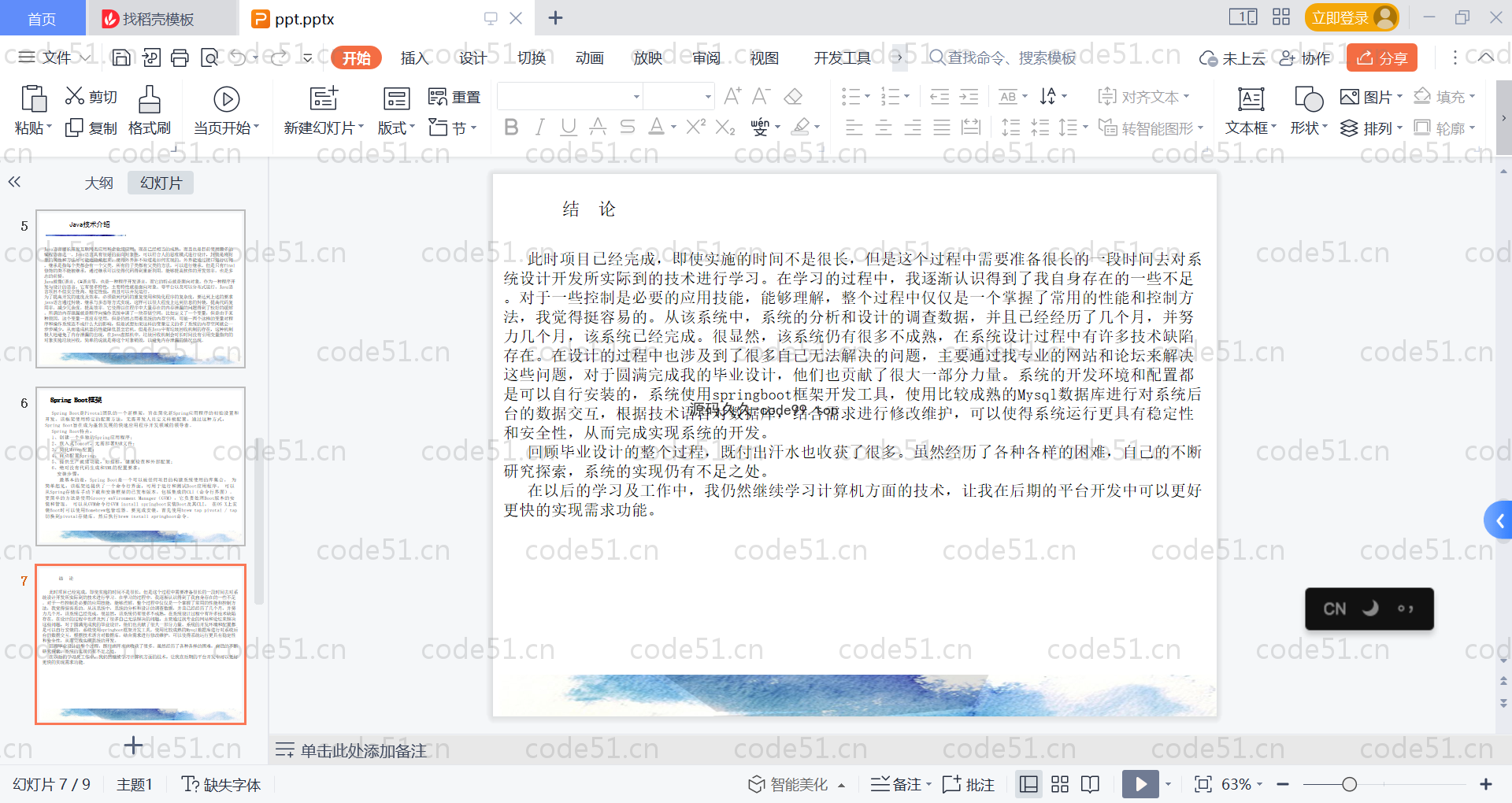Open the Insert (插入) ribbon tab
The width and height of the screenshot is (1512, 803).
click(414, 57)
